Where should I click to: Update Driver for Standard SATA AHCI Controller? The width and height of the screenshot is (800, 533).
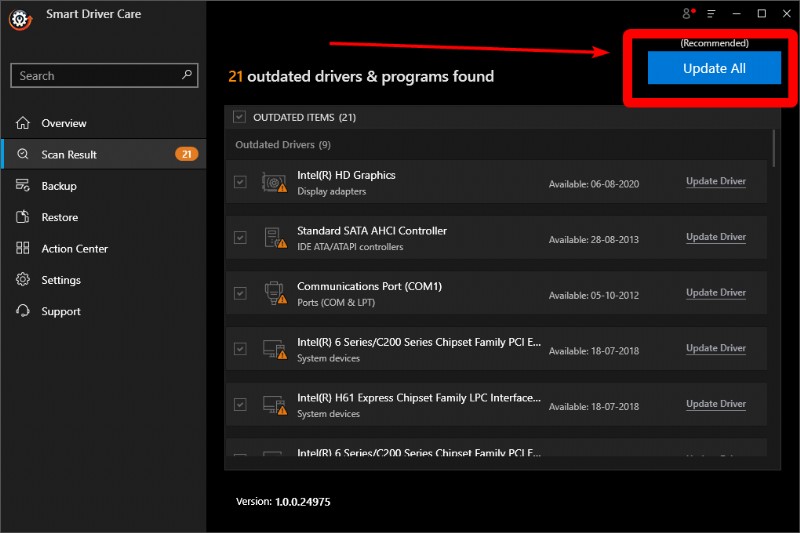[716, 237]
